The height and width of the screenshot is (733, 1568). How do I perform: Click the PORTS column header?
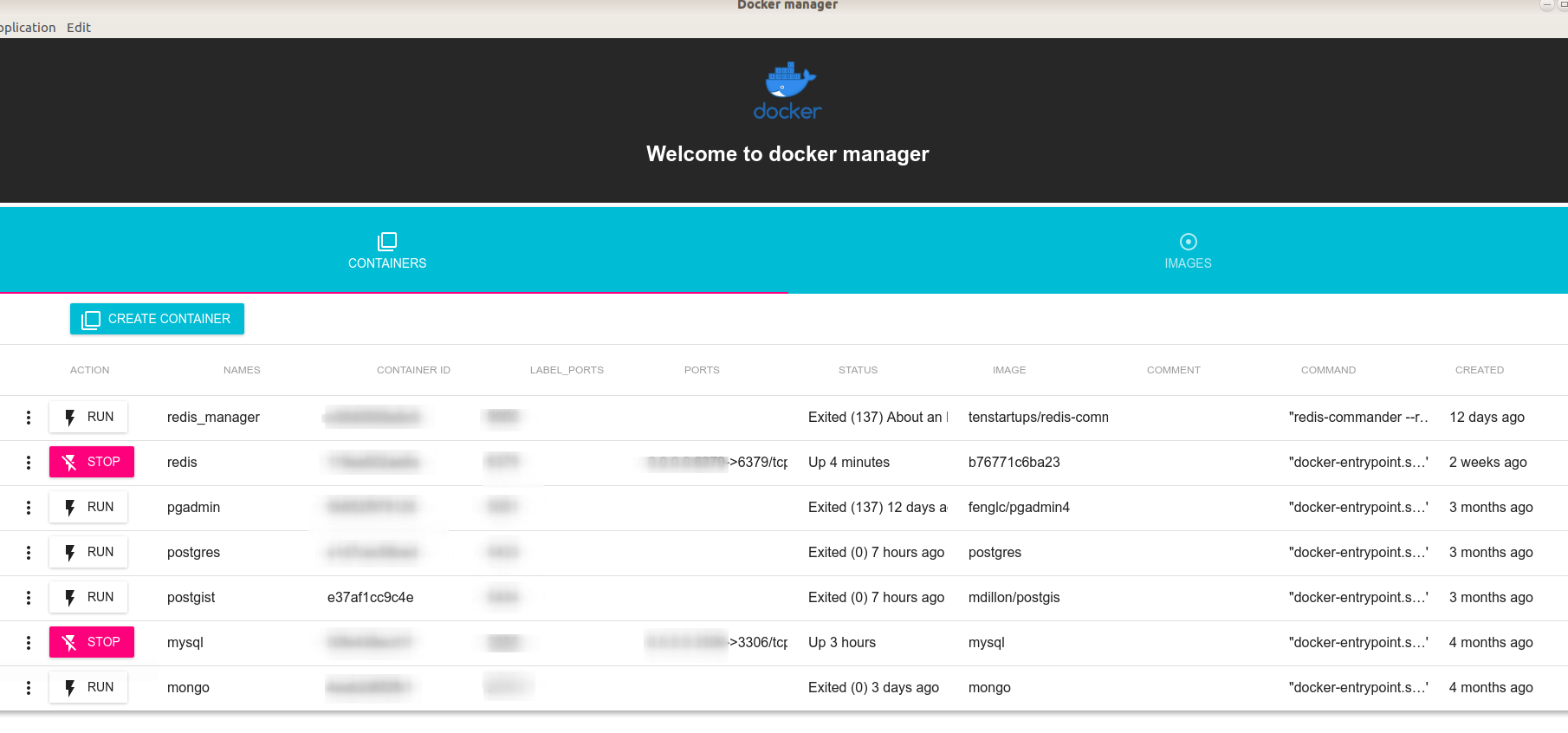coord(702,370)
